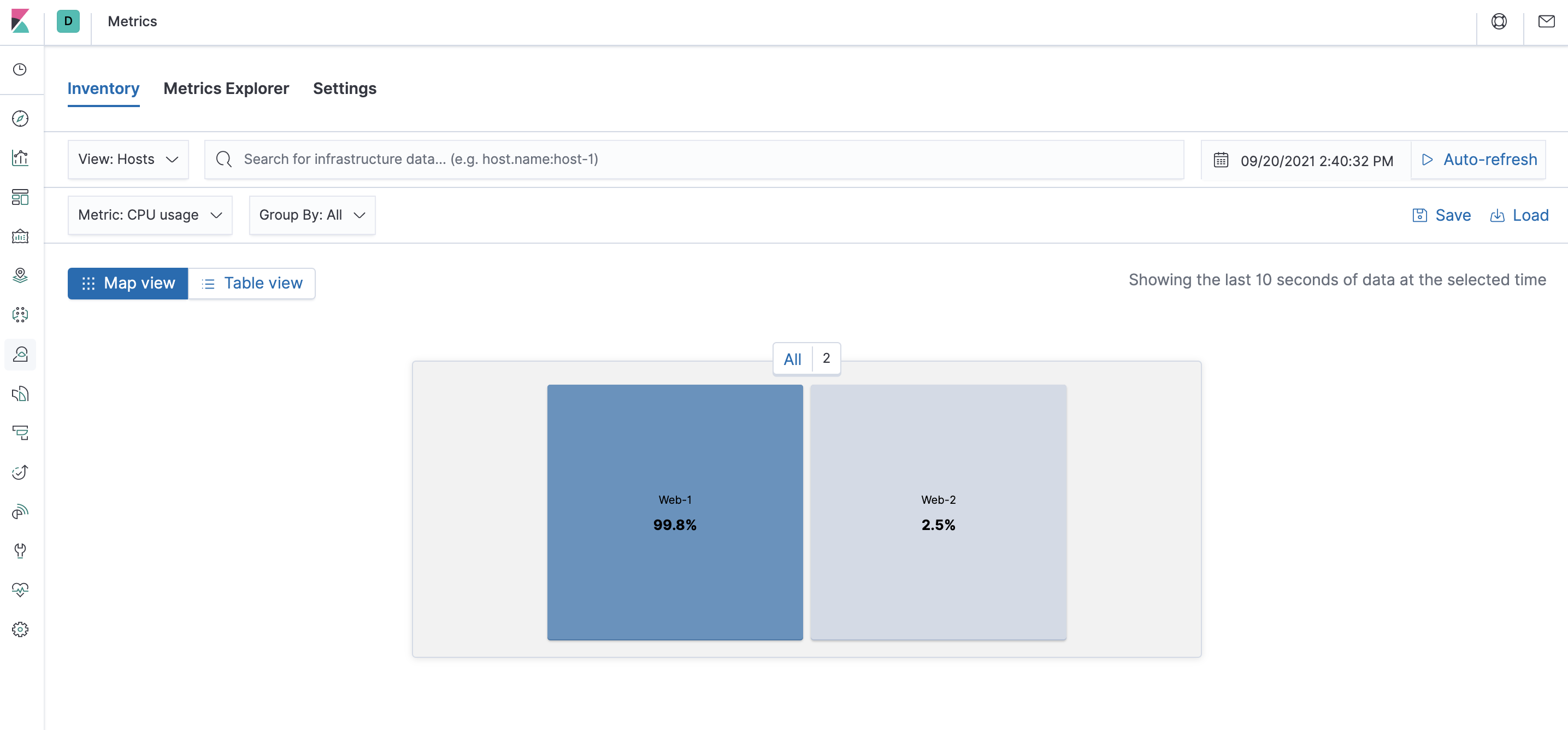This screenshot has width=1568, height=730.
Task: Click the group count 2 badge
Action: point(827,358)
